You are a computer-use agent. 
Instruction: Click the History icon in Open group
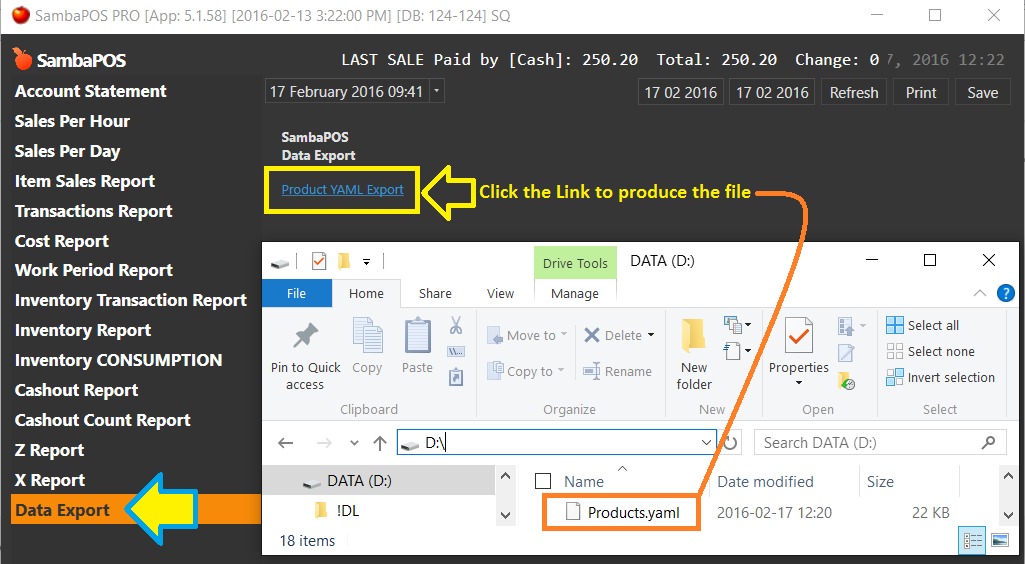pos(847,382)
